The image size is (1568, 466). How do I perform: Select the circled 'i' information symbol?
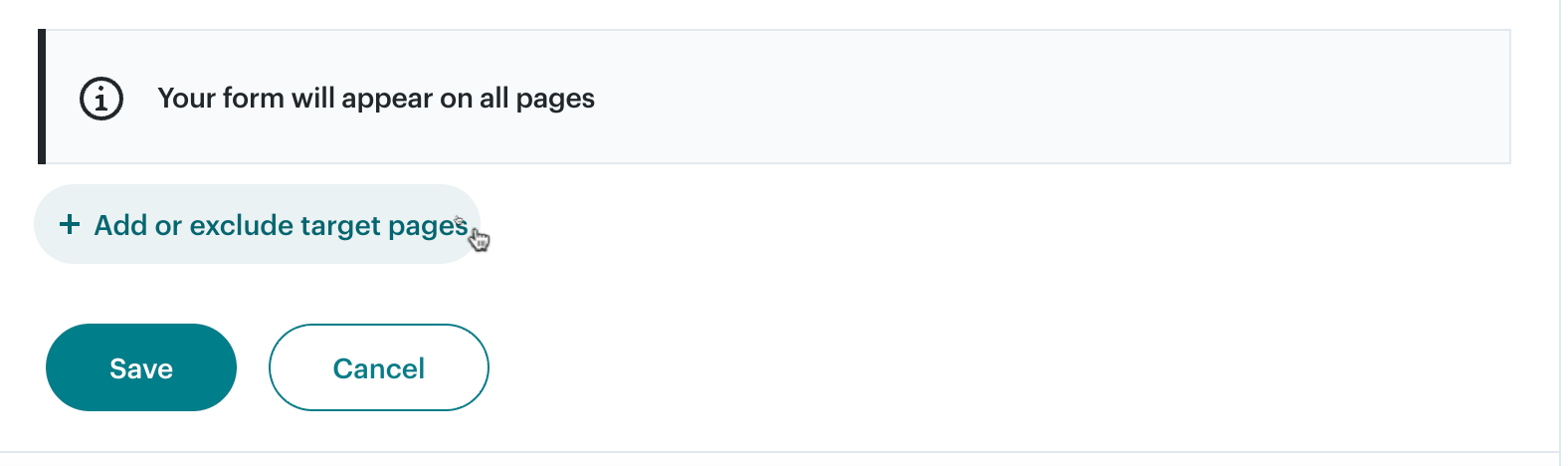pyautogui.click(x=101, y=99)
